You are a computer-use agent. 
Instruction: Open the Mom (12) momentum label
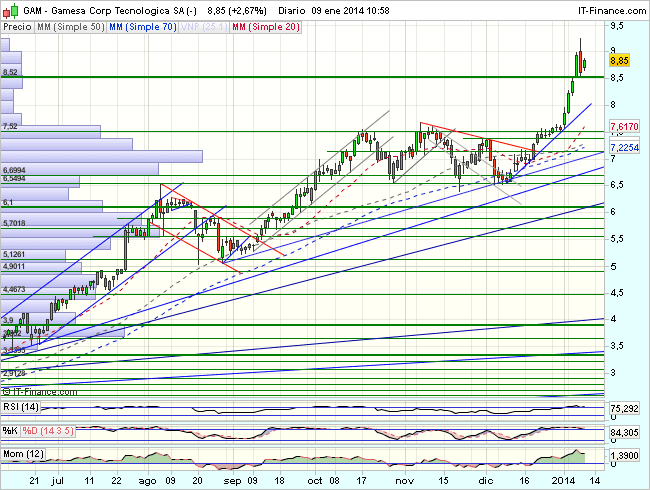pos(23,454)
